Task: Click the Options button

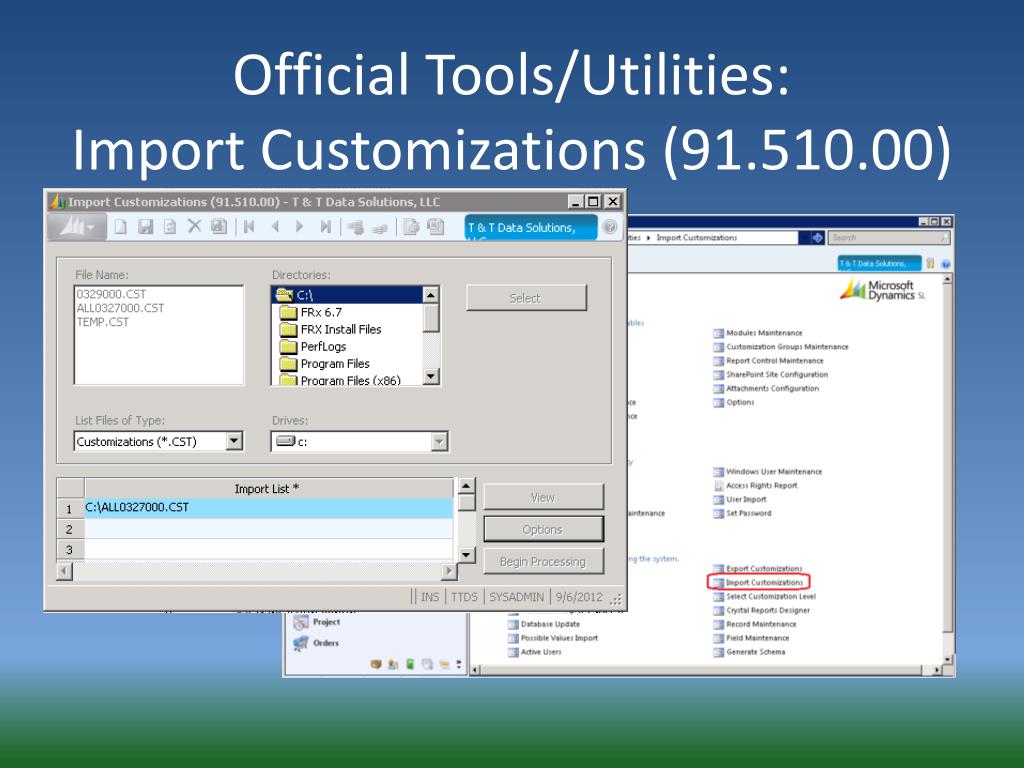Action: coord(543,529)
